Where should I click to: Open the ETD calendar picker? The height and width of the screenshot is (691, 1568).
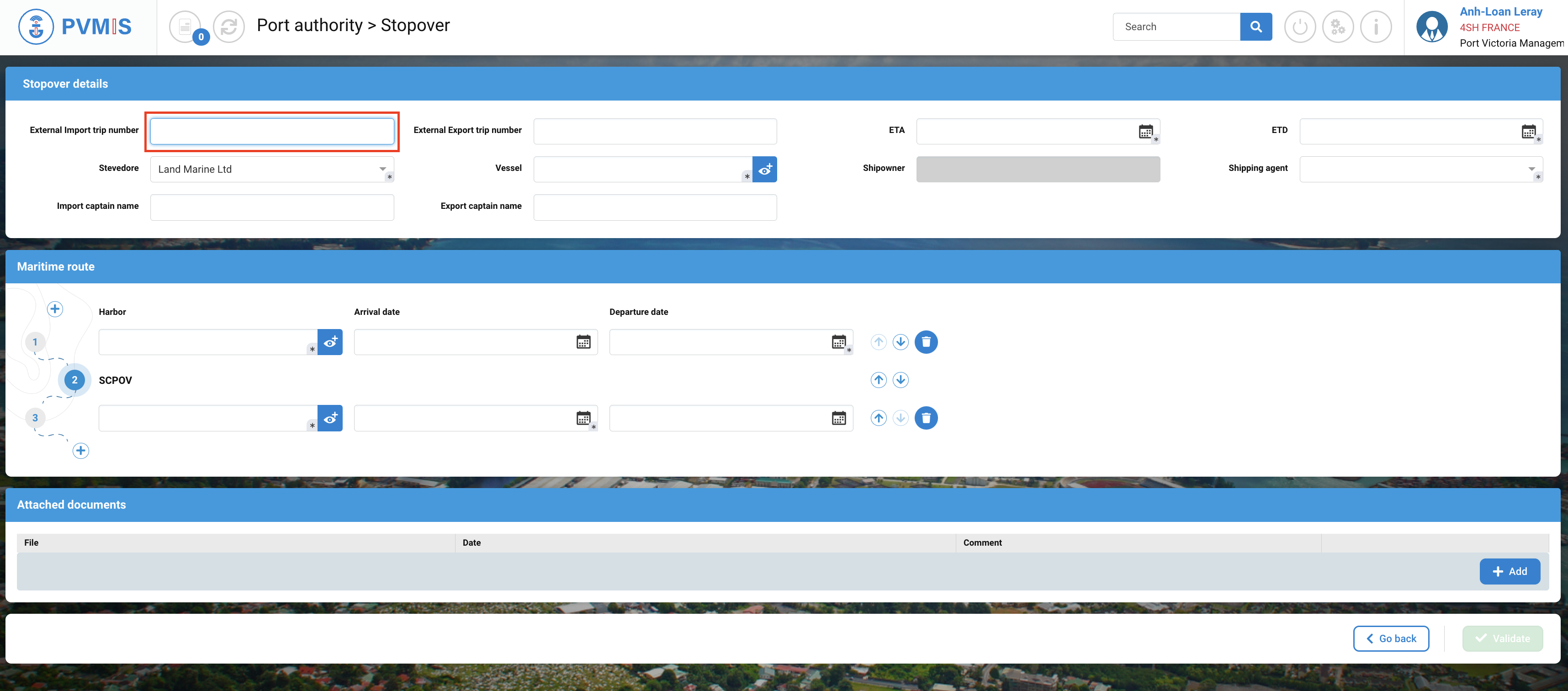pos(1528,132)
